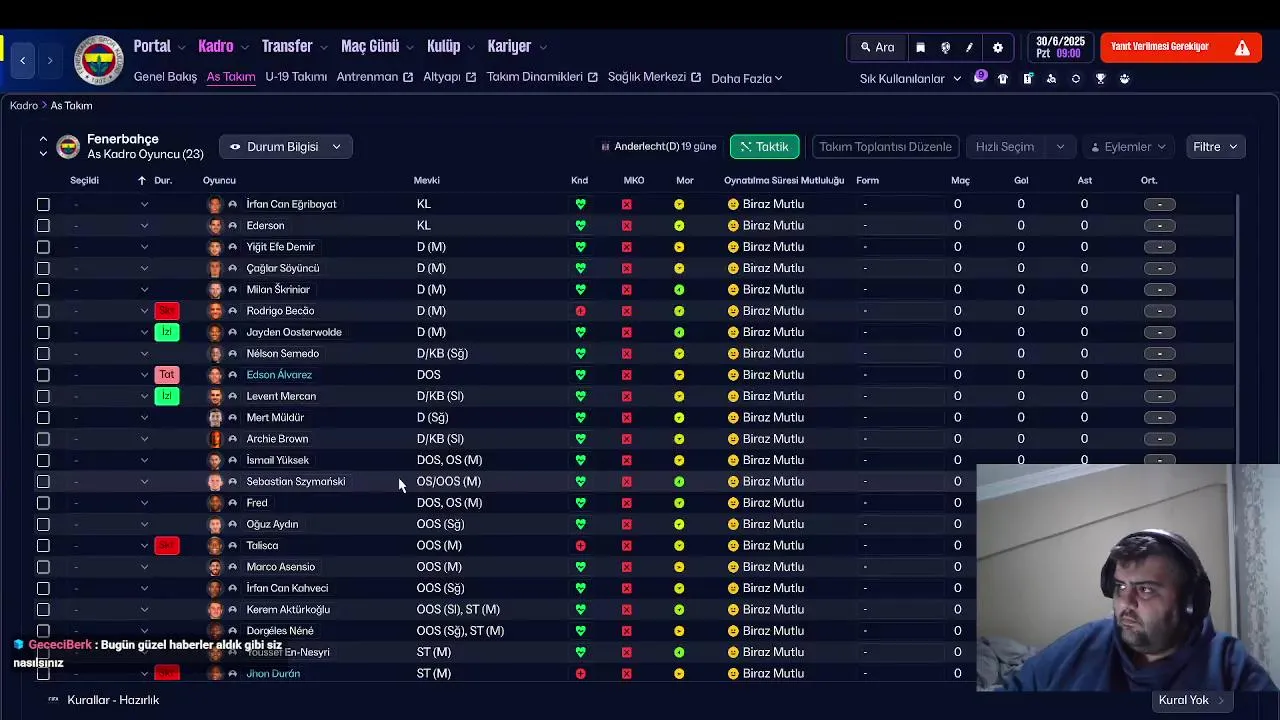Open Edson Álvarez player link
Screen dimensions: 1280x720
[x=279, y=375]
